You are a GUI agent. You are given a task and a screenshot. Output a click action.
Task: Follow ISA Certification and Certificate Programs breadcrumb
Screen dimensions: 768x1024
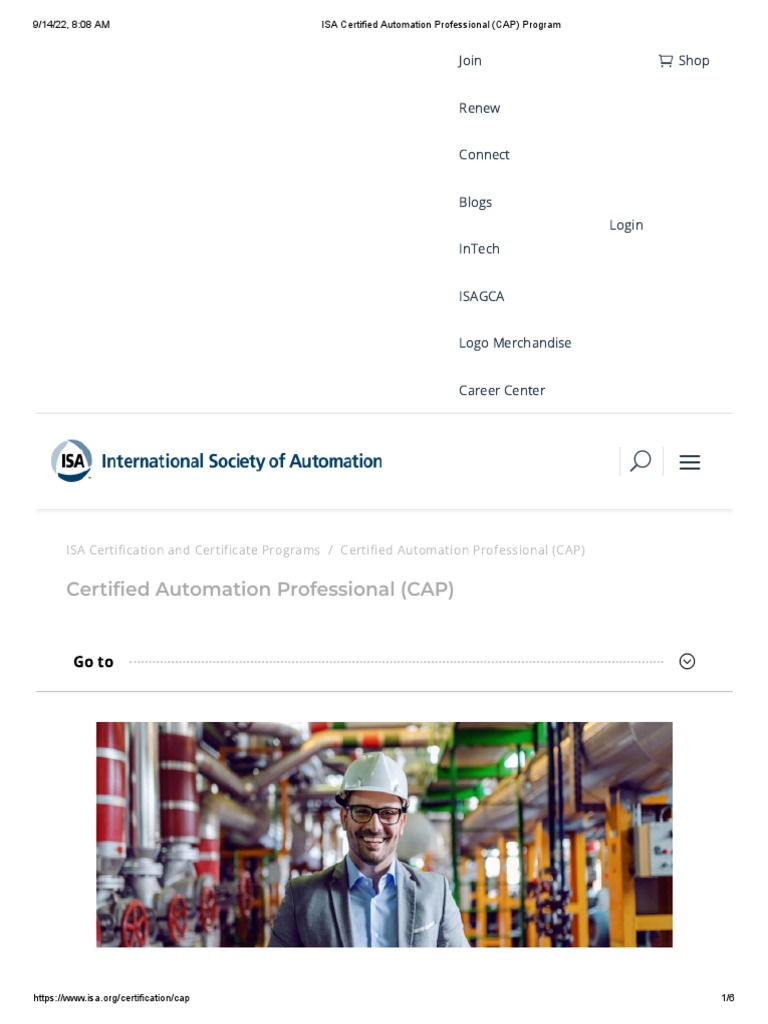[x=193, y=550]
